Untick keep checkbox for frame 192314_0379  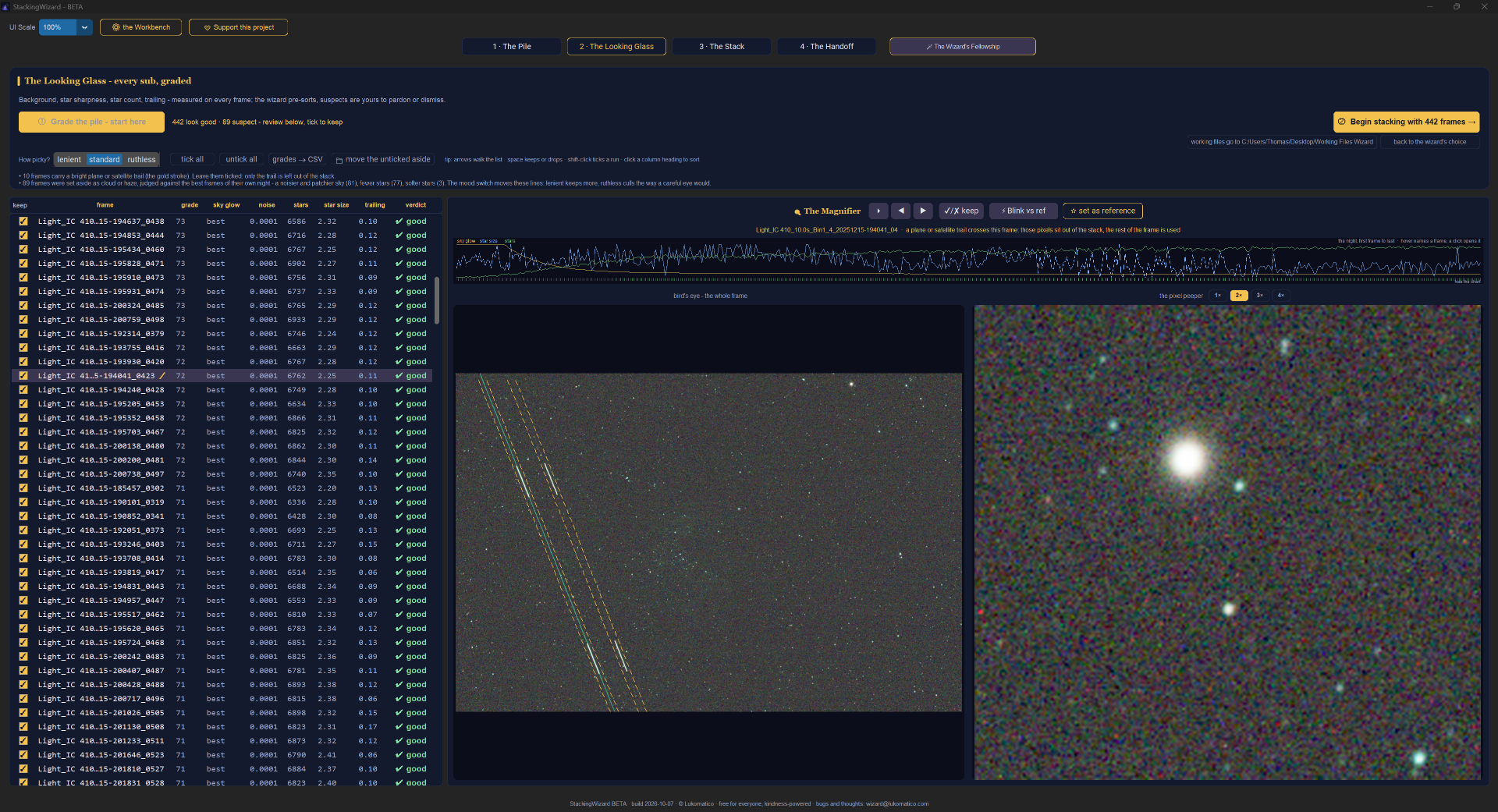coord(23,334)
